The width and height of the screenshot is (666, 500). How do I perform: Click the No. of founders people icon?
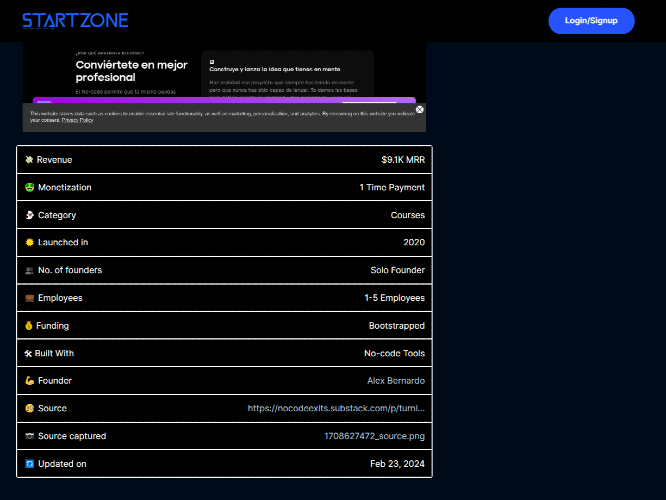click(x=29, y=270)
